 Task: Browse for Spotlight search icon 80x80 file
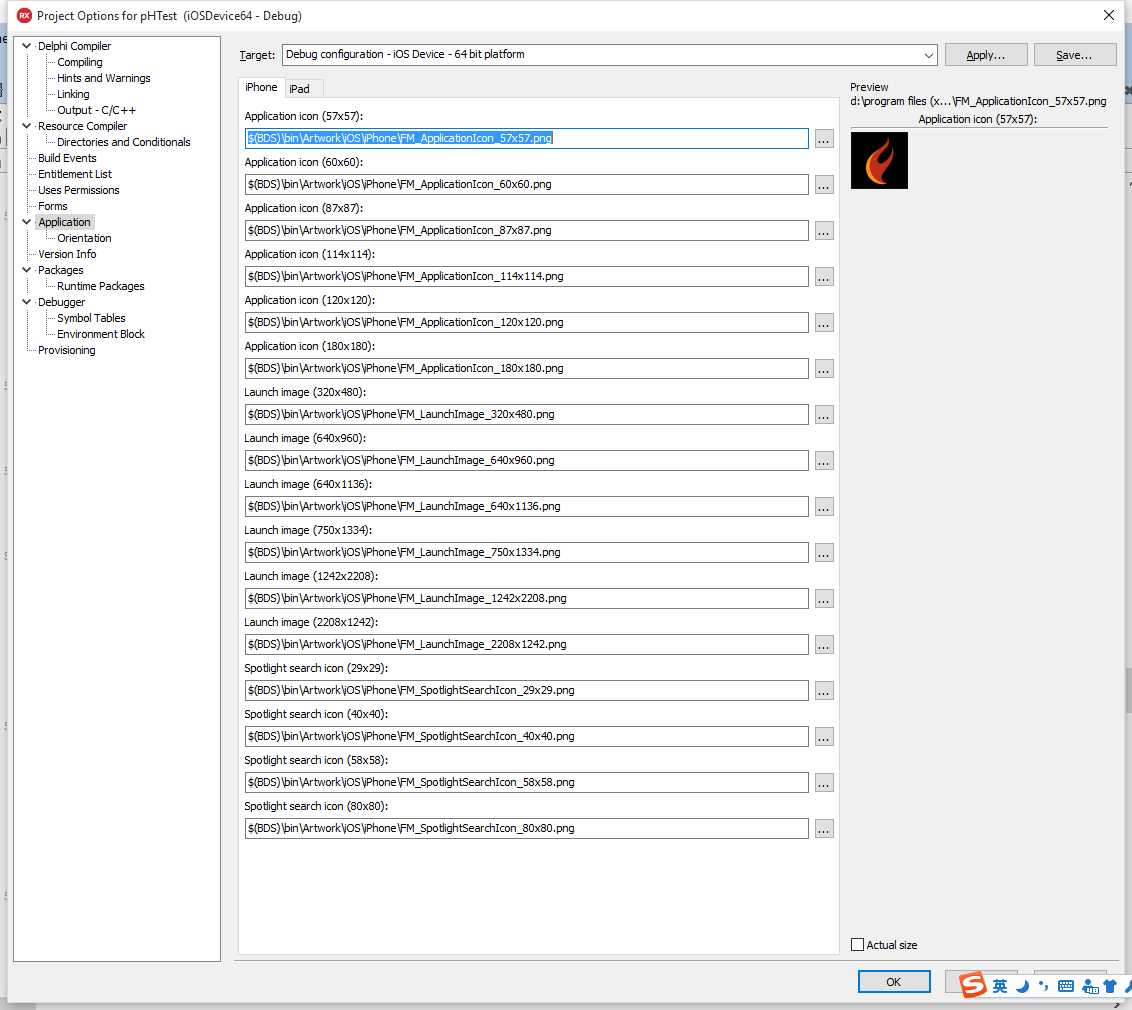[x=824, y=829]
